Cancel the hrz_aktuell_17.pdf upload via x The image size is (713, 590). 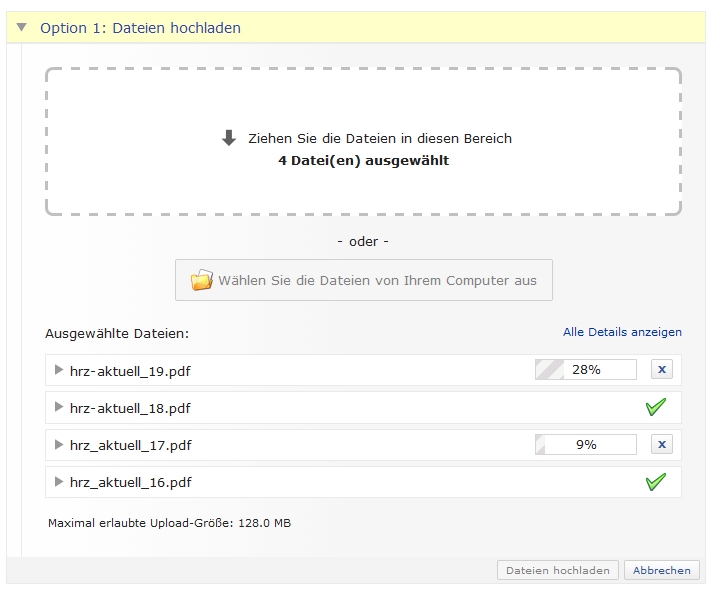661,445
